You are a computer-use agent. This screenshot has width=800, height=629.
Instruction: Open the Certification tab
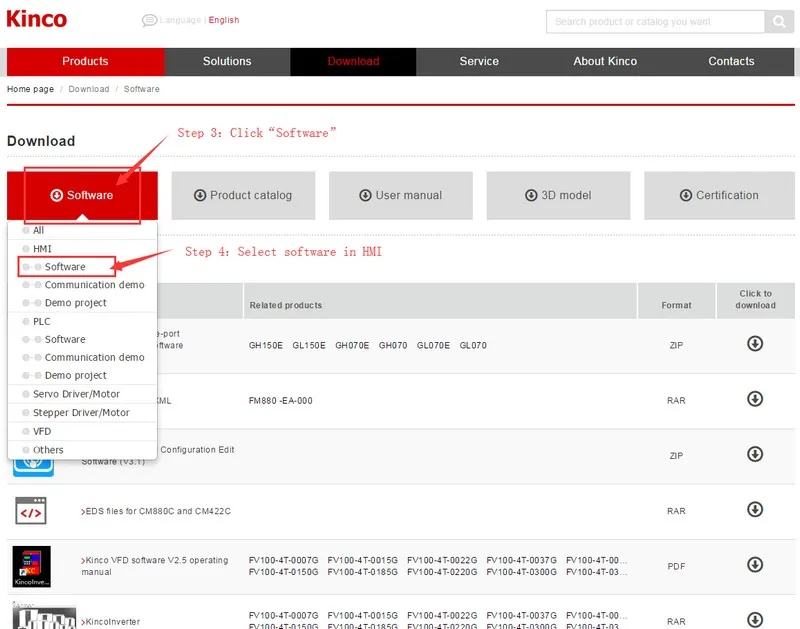pos(719,195)
